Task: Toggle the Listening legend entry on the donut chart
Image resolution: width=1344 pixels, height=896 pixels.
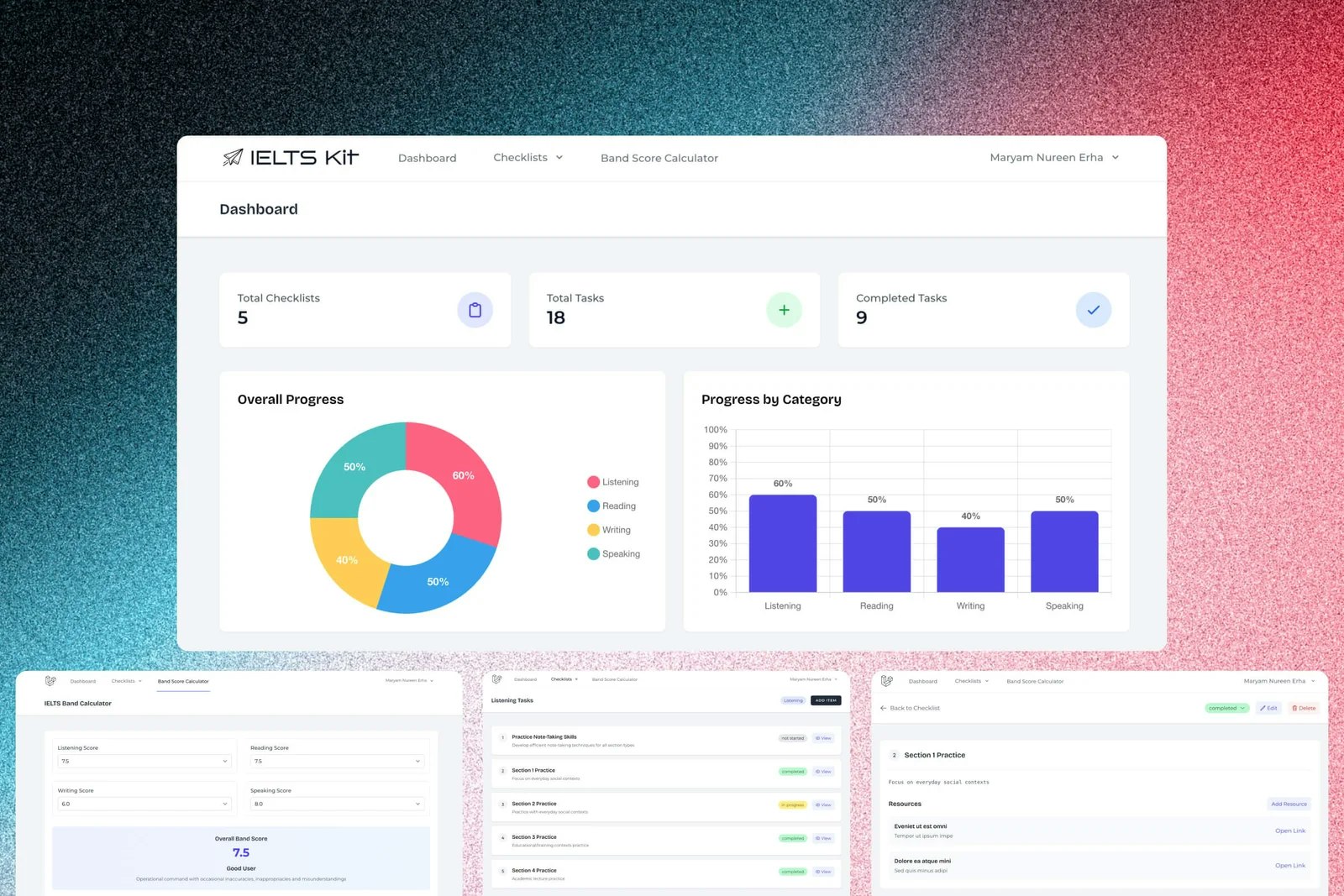Action: tap(613, 482)
